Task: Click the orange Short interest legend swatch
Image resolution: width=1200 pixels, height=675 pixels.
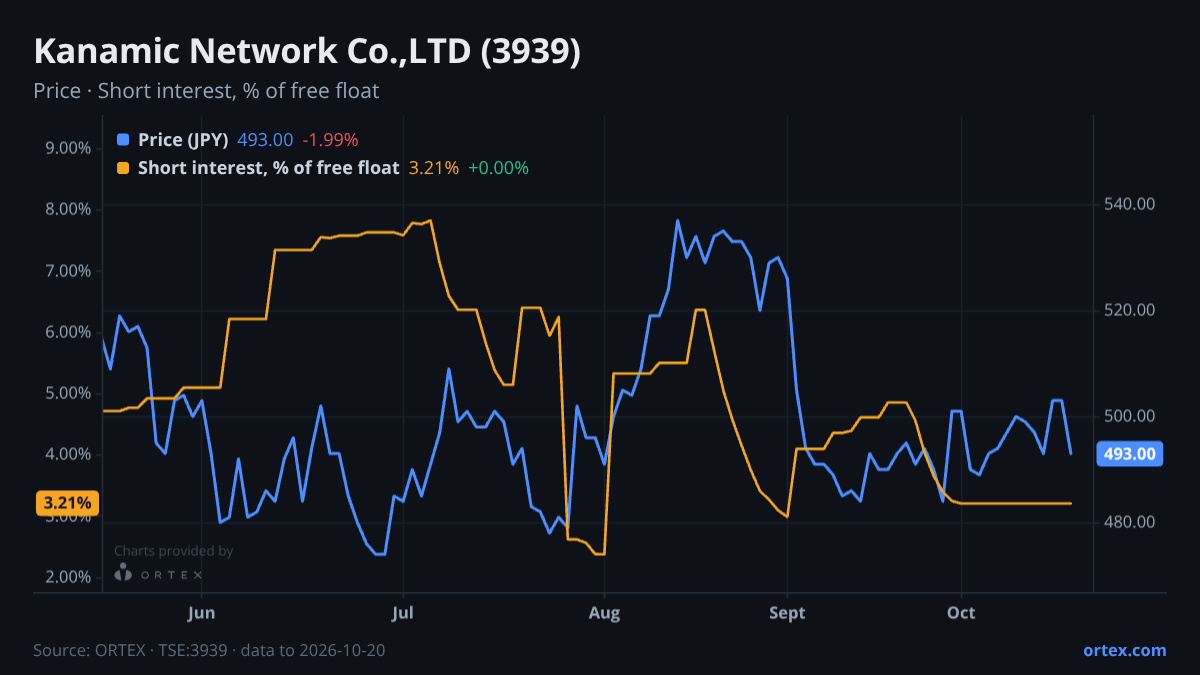Action: [123, 168]
